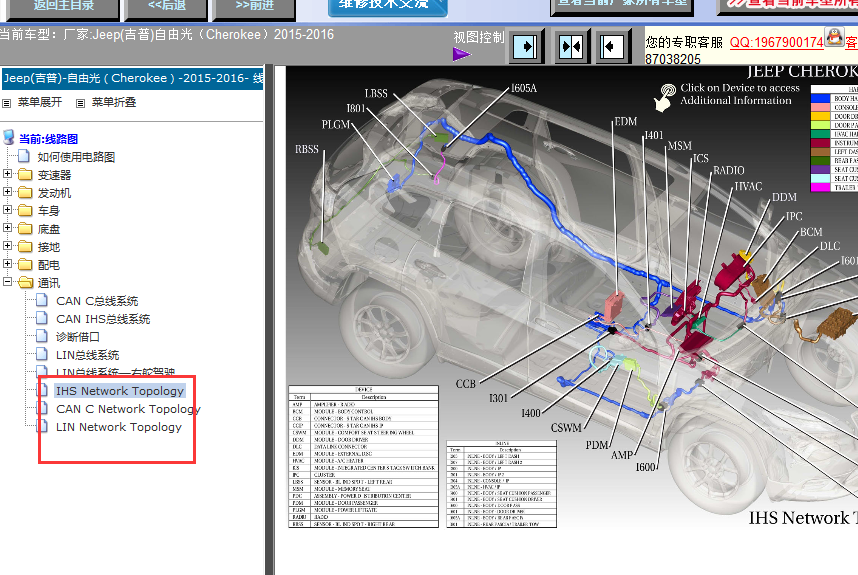The height and width of the screenshot is (575, 858).
Task: Click the Jeep Cherokee 2015-2016 title bar
Action: 133,78
